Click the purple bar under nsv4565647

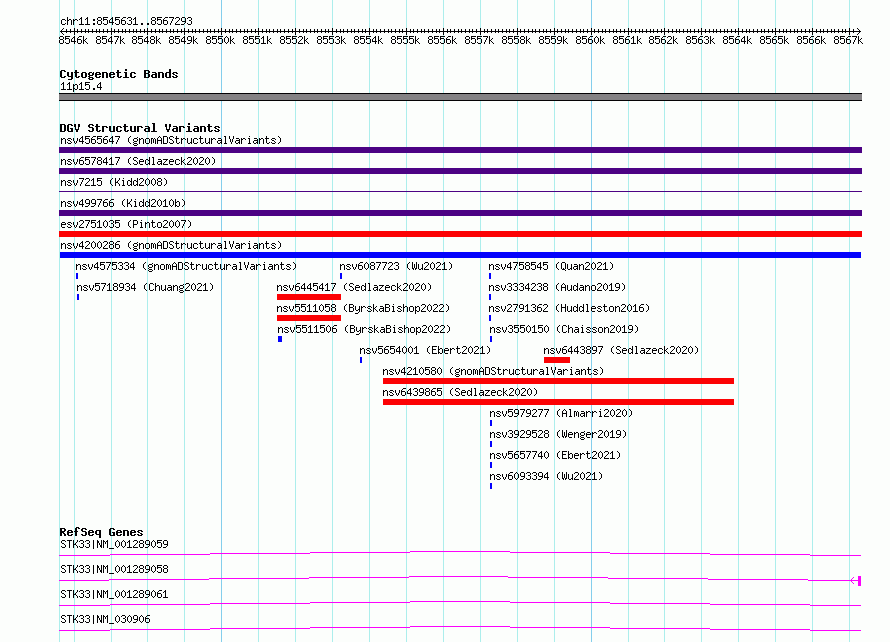pos(460,150)
